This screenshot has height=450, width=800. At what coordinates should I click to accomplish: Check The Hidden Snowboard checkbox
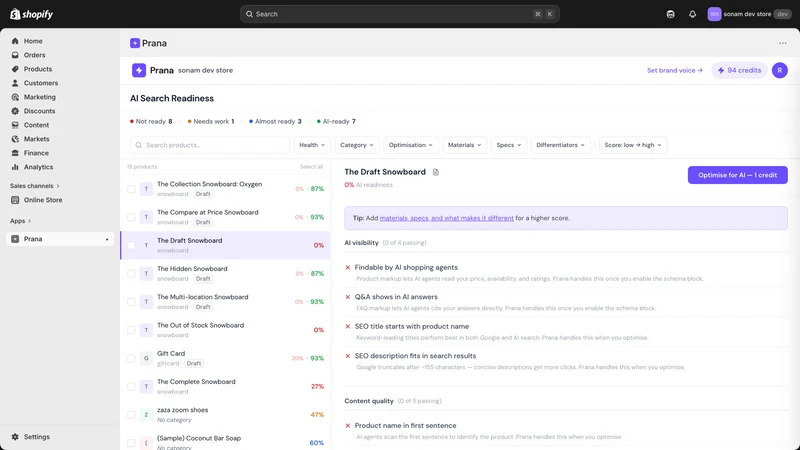click(131, 274)
